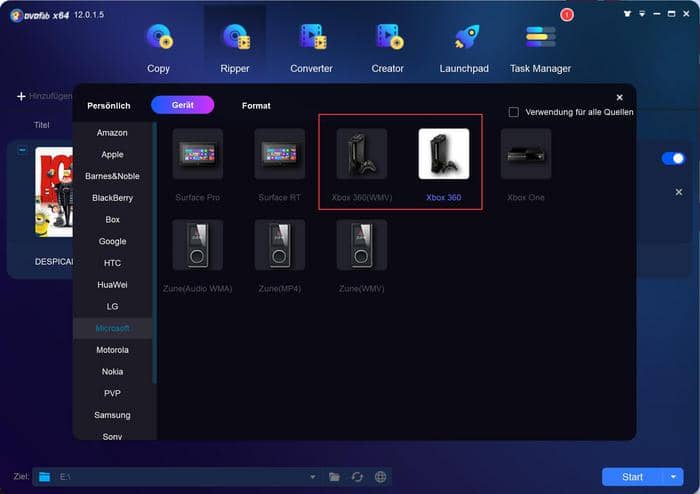Click the refresh icon in destination bar
The width and height of the screenshot is (700, 494).
pos(357,477)
